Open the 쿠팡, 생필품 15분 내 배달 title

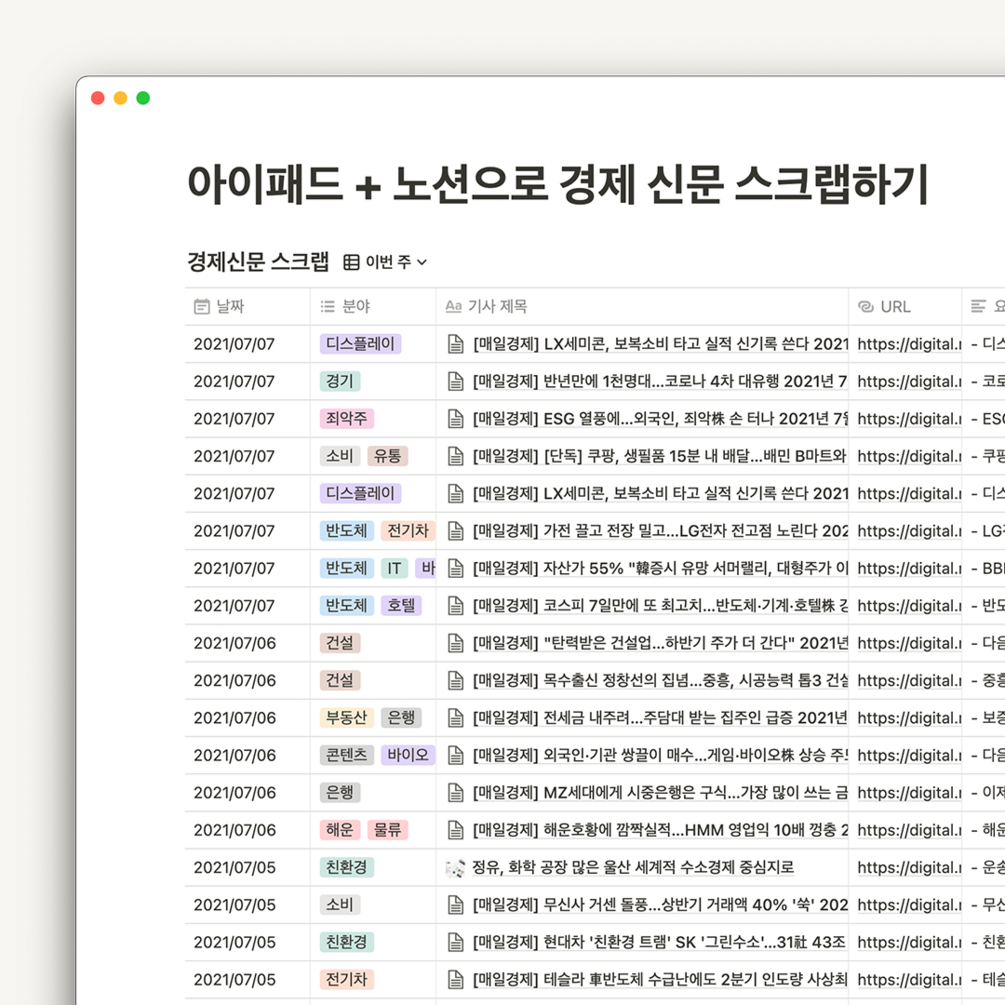(660, 456)
